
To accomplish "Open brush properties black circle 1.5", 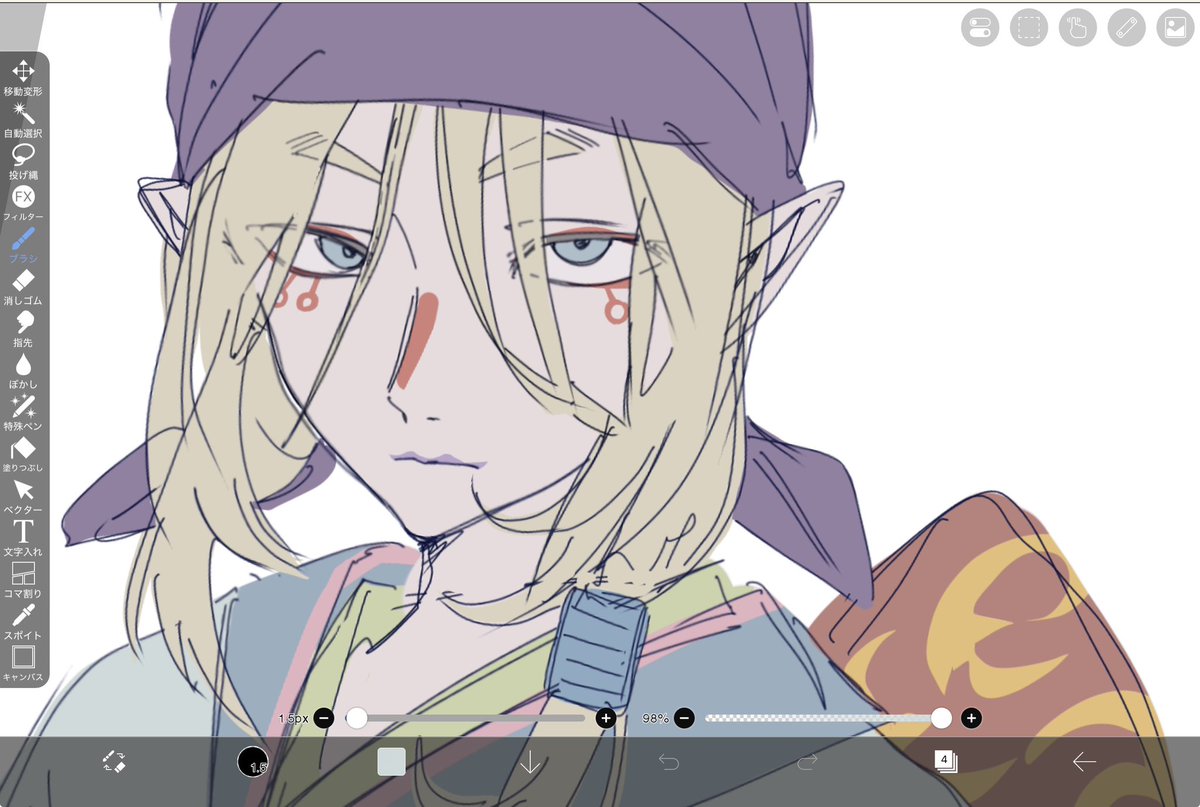I will (253, 762).
